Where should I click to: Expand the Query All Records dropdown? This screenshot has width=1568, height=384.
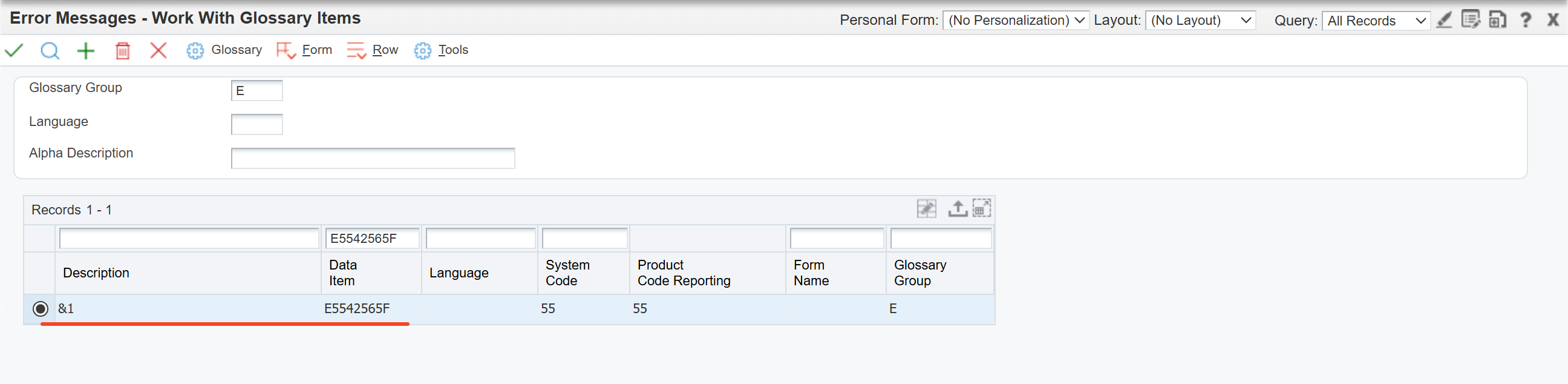[x=1376, y=20]
